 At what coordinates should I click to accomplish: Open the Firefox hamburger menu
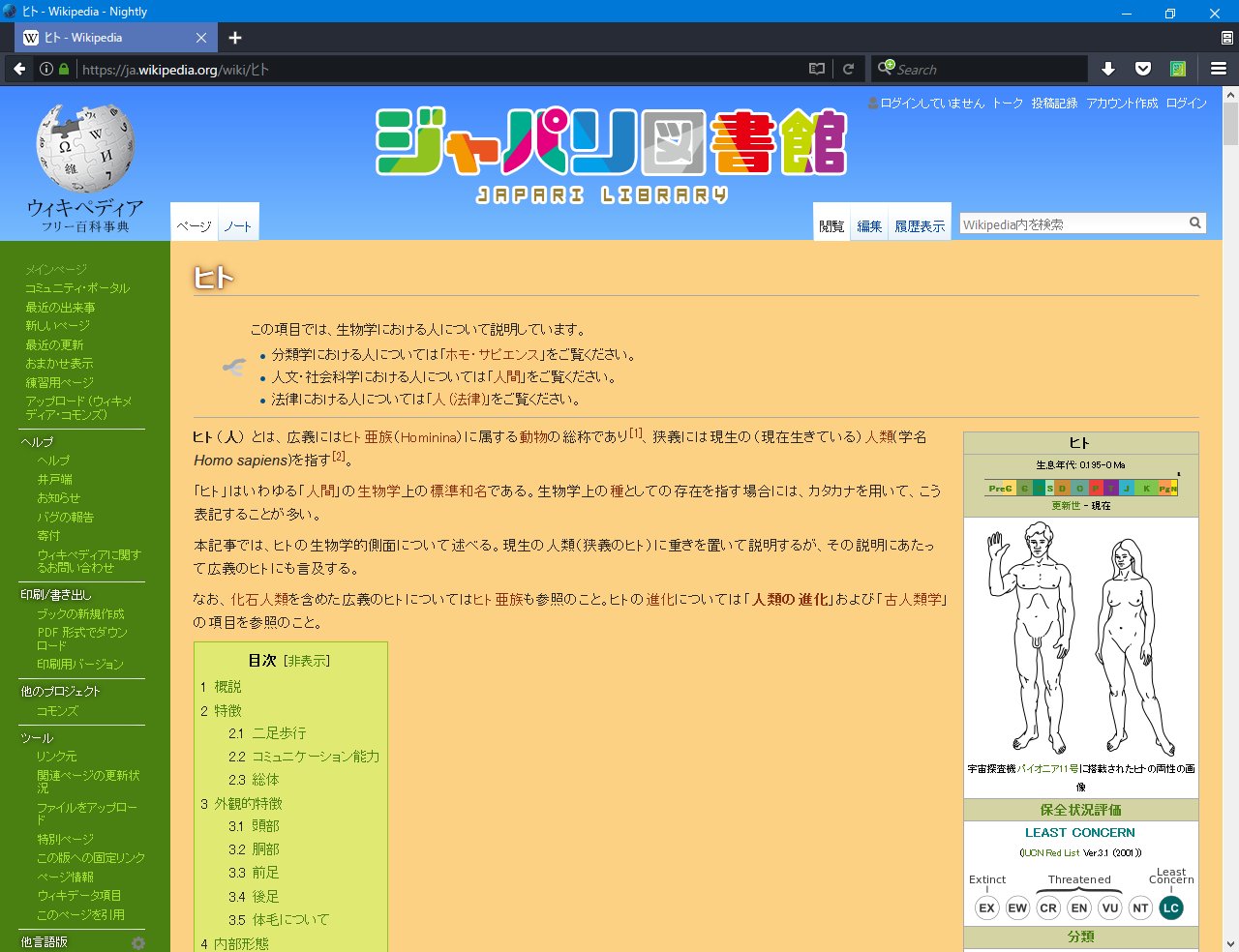pos(1218,69)
